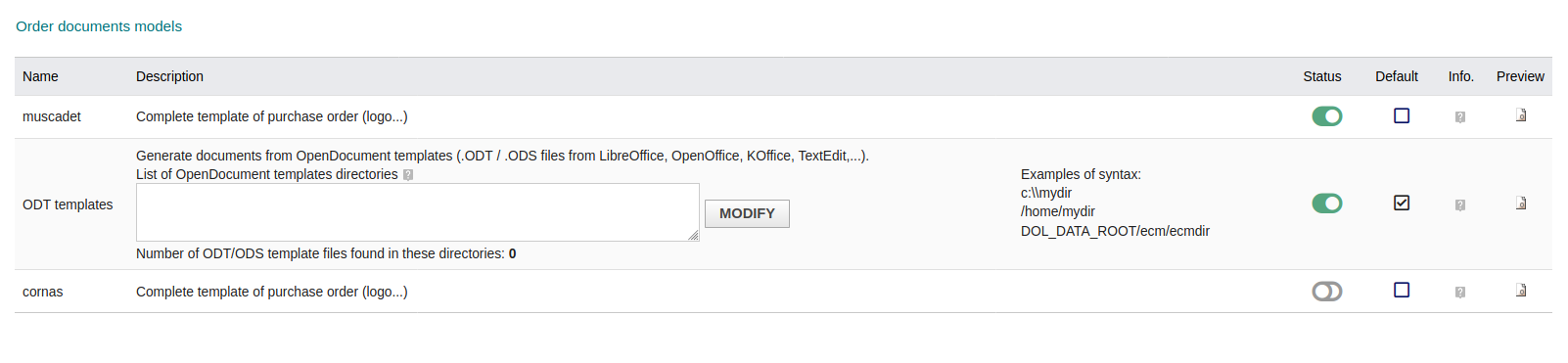Preview the muscadet document model

(x=1521, y=115)
